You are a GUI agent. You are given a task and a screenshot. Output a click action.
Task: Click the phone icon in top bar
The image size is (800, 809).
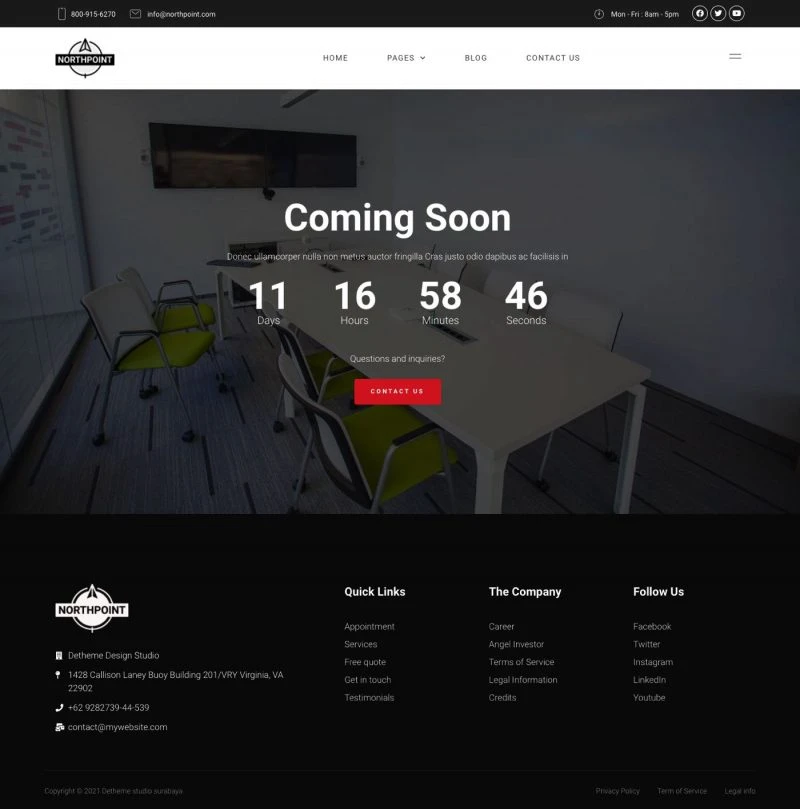(62, 14)
